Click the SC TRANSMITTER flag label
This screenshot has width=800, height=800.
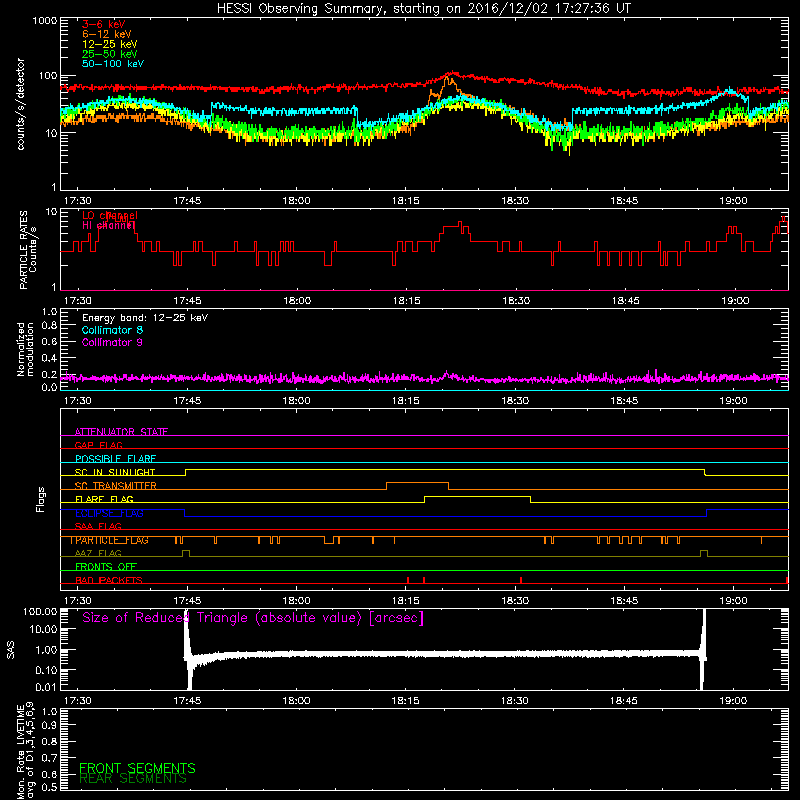point(115,486)
